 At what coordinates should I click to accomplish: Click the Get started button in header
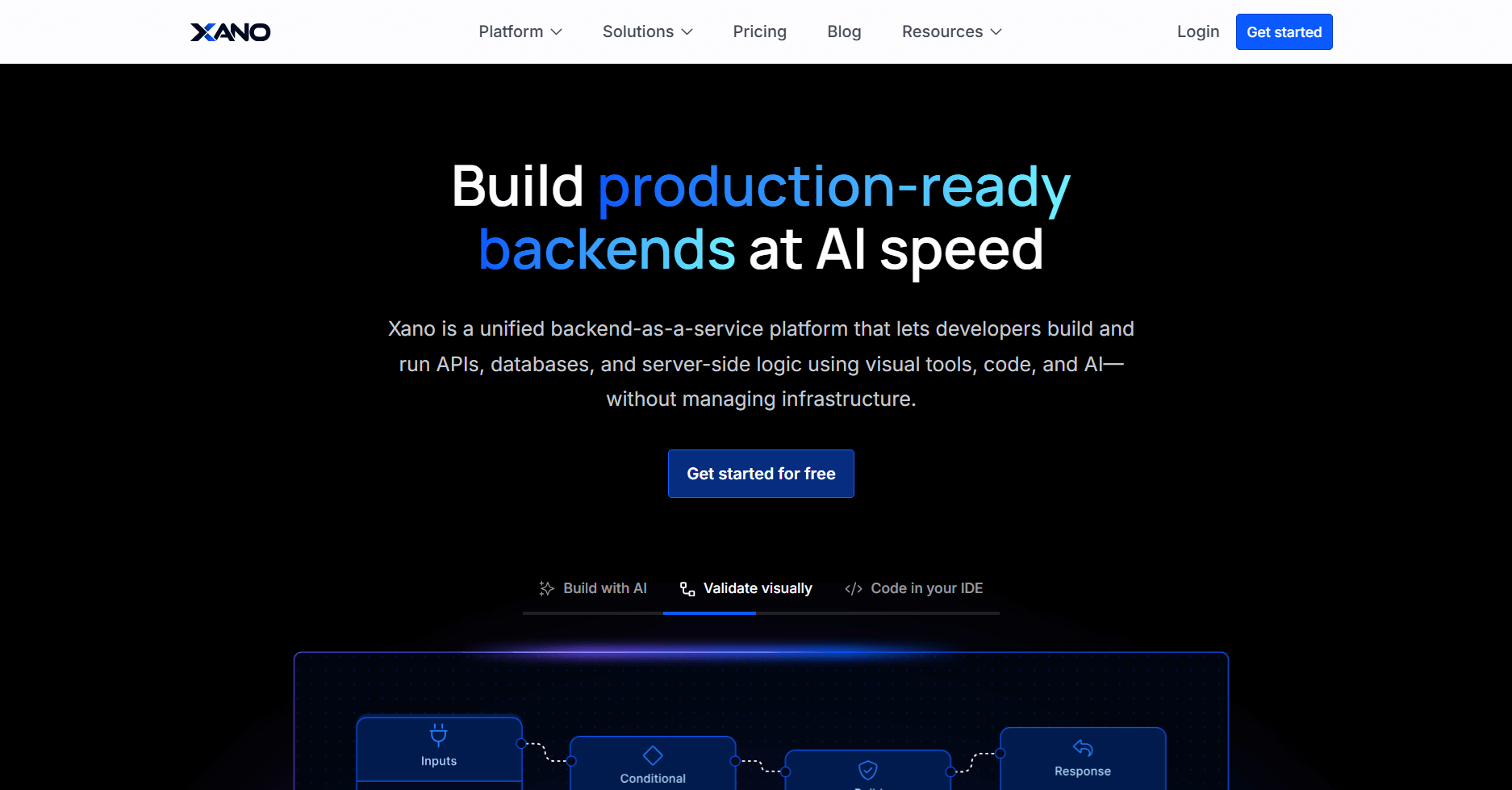coord(1284,32)
